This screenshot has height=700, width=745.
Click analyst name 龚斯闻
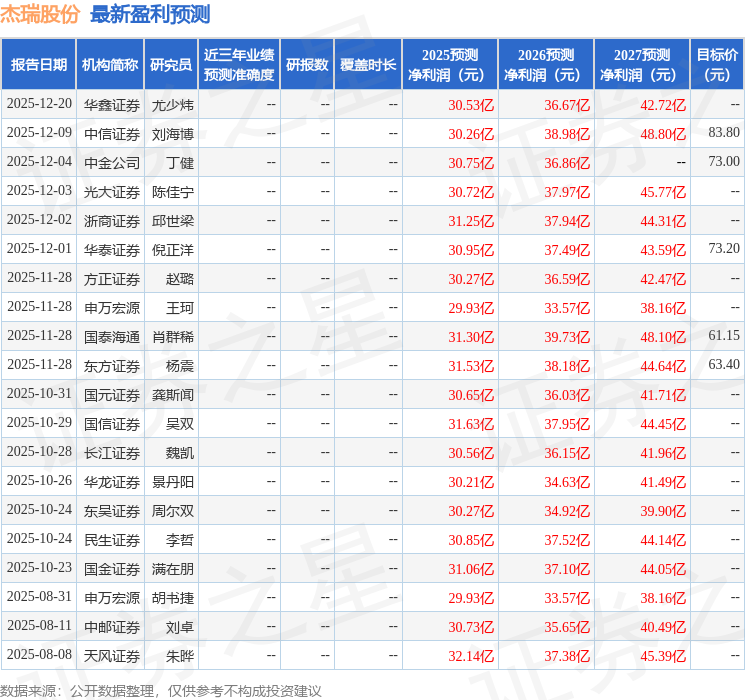(172, 395)
